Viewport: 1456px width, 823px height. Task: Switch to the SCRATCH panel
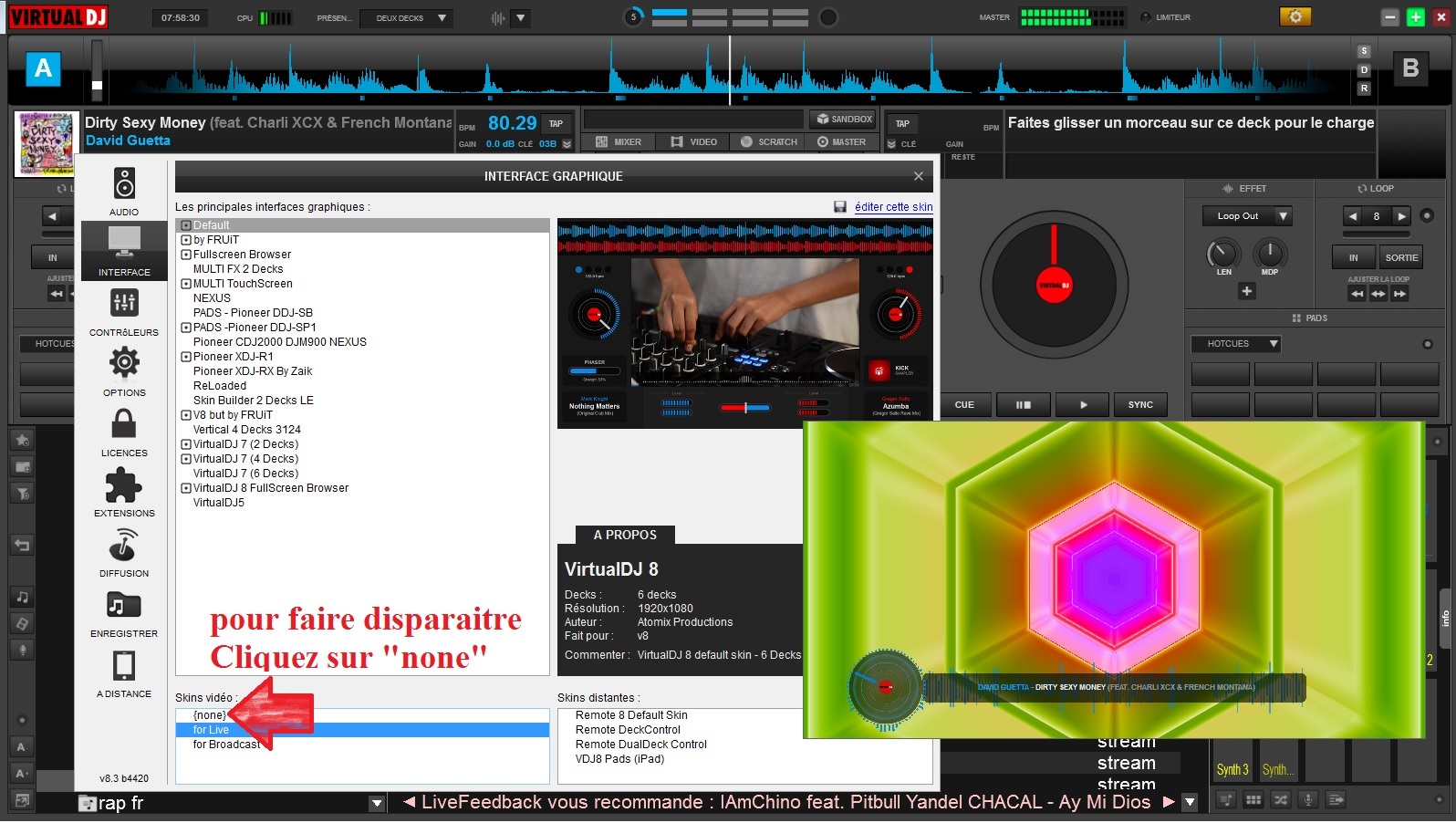769,141
